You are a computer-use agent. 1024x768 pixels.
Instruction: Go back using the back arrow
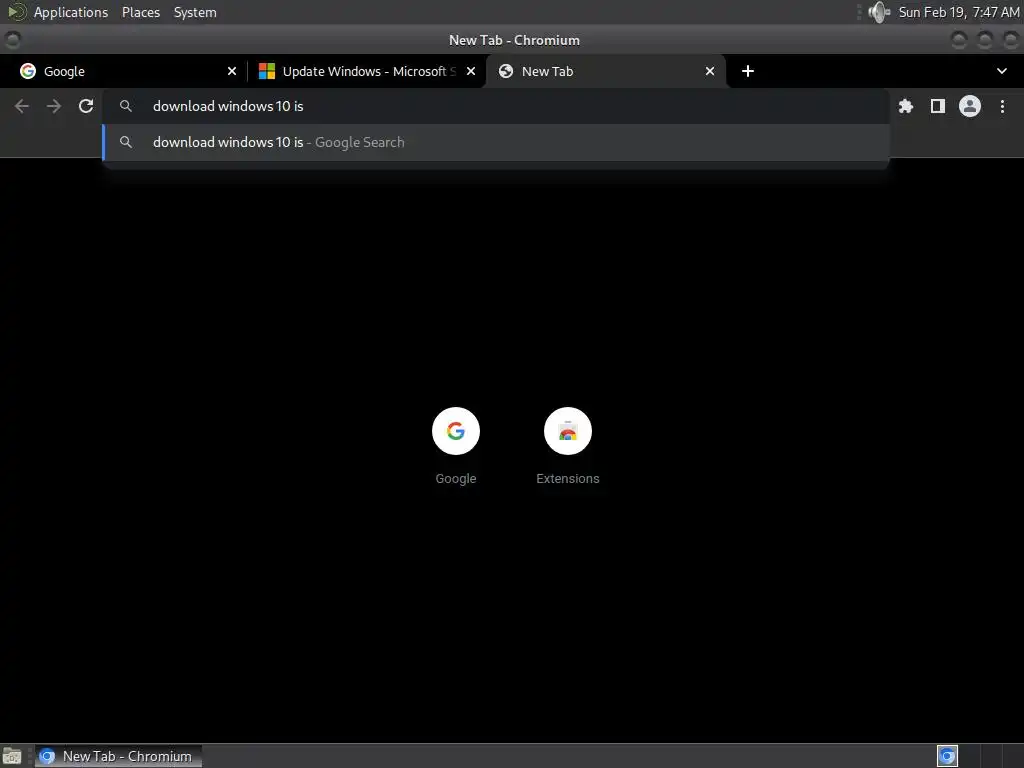click(22, 106)
